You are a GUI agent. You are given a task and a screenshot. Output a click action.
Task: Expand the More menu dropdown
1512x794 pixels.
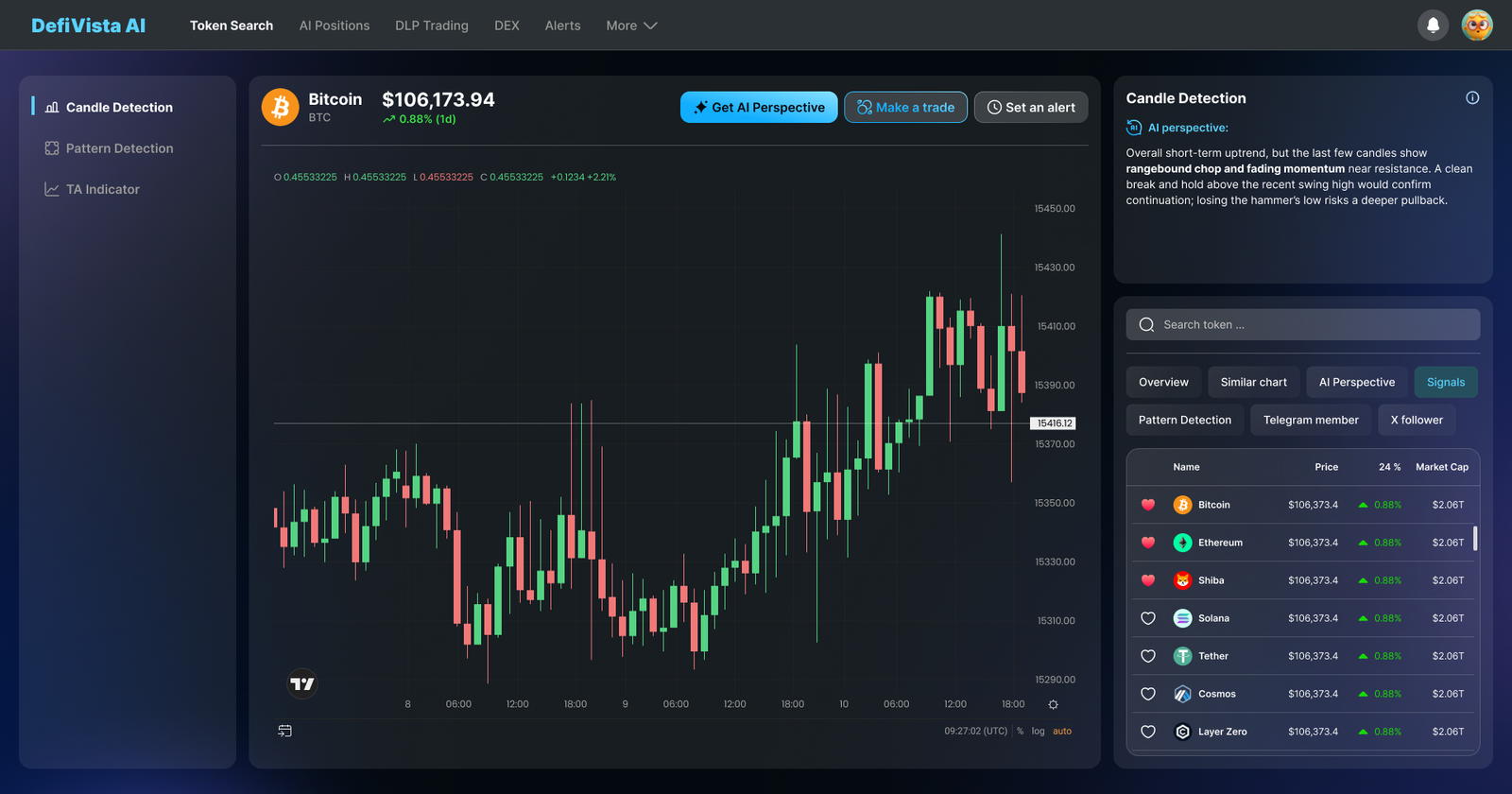pyautogui.click(x=631, y=26)
